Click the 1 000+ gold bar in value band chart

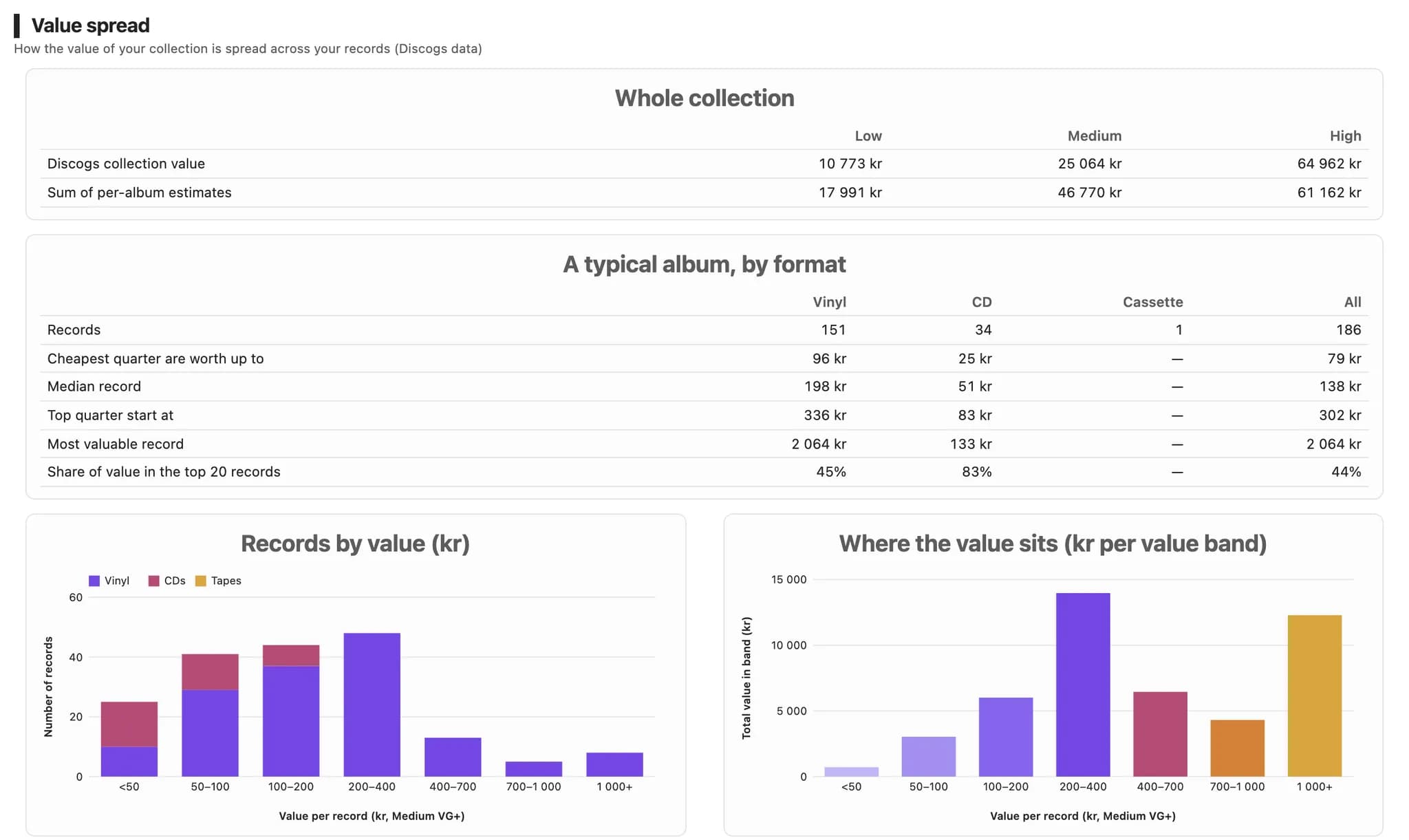tap(1315, 696)
